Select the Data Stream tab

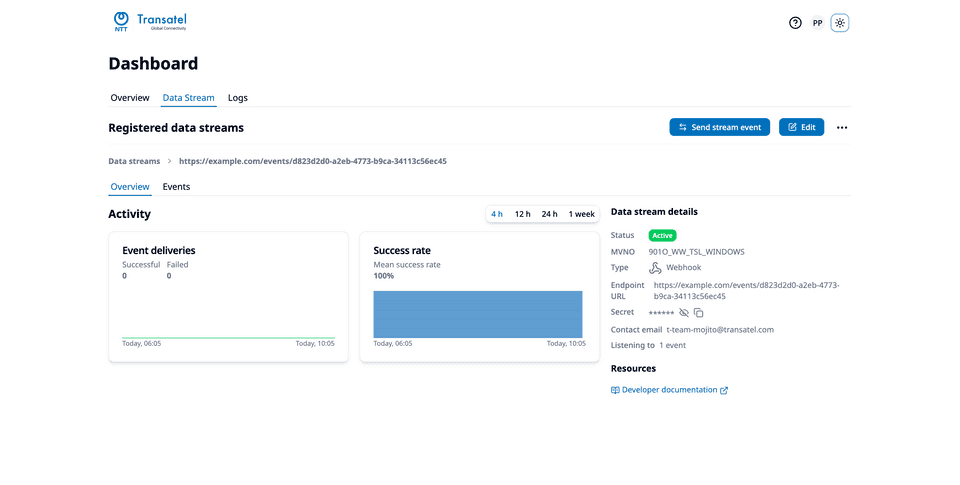189,98
